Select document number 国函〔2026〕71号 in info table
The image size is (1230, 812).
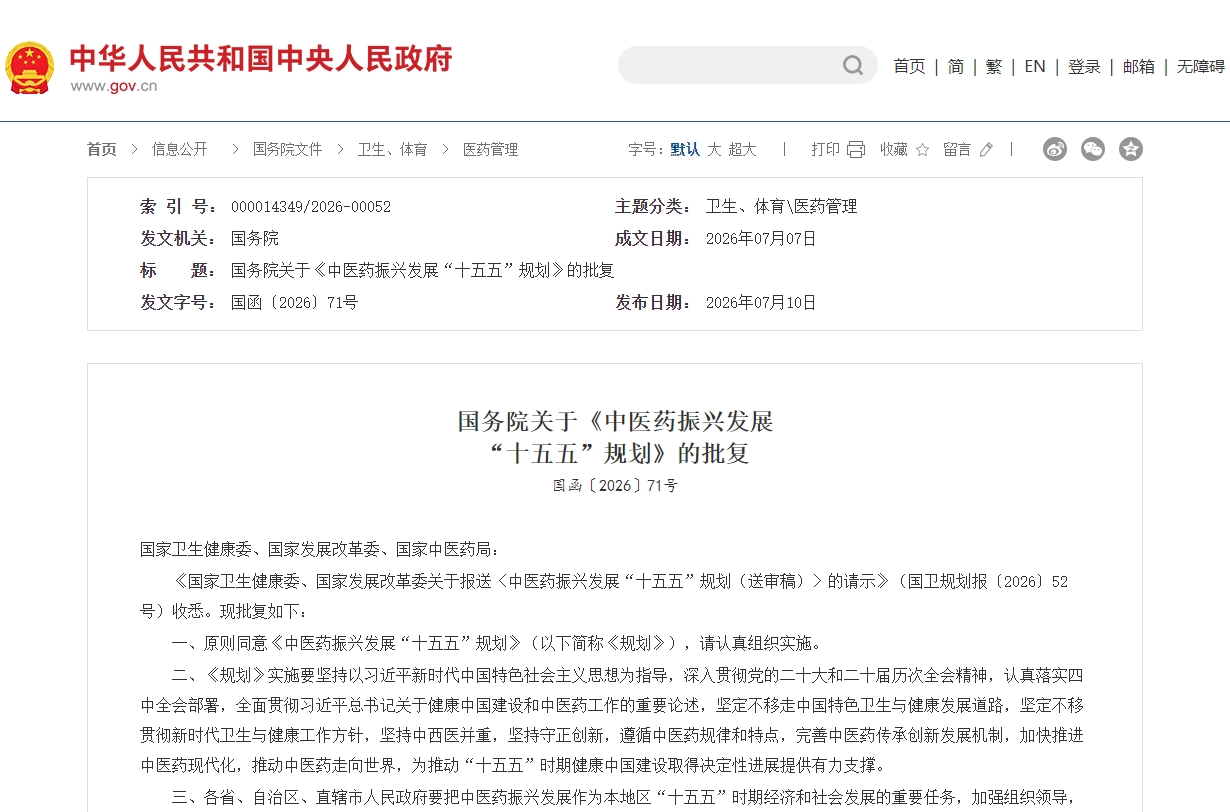pos(294,303)
